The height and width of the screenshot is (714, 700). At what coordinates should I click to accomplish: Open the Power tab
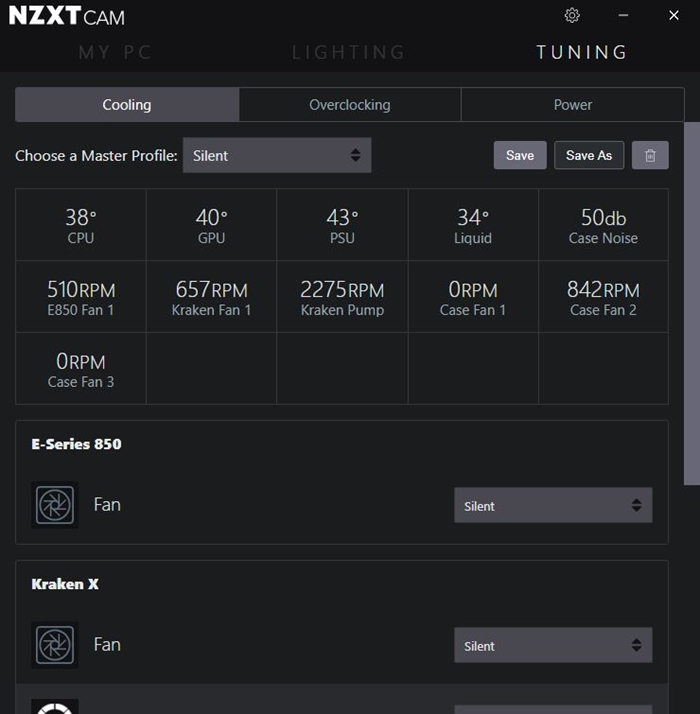click(x=572, y=105)
